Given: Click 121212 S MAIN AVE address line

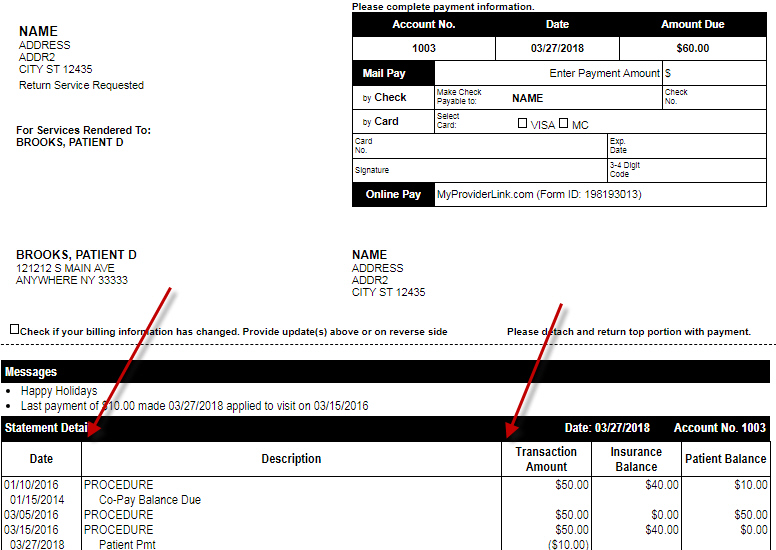Looking at the screenshot, I should coord(65,268).
